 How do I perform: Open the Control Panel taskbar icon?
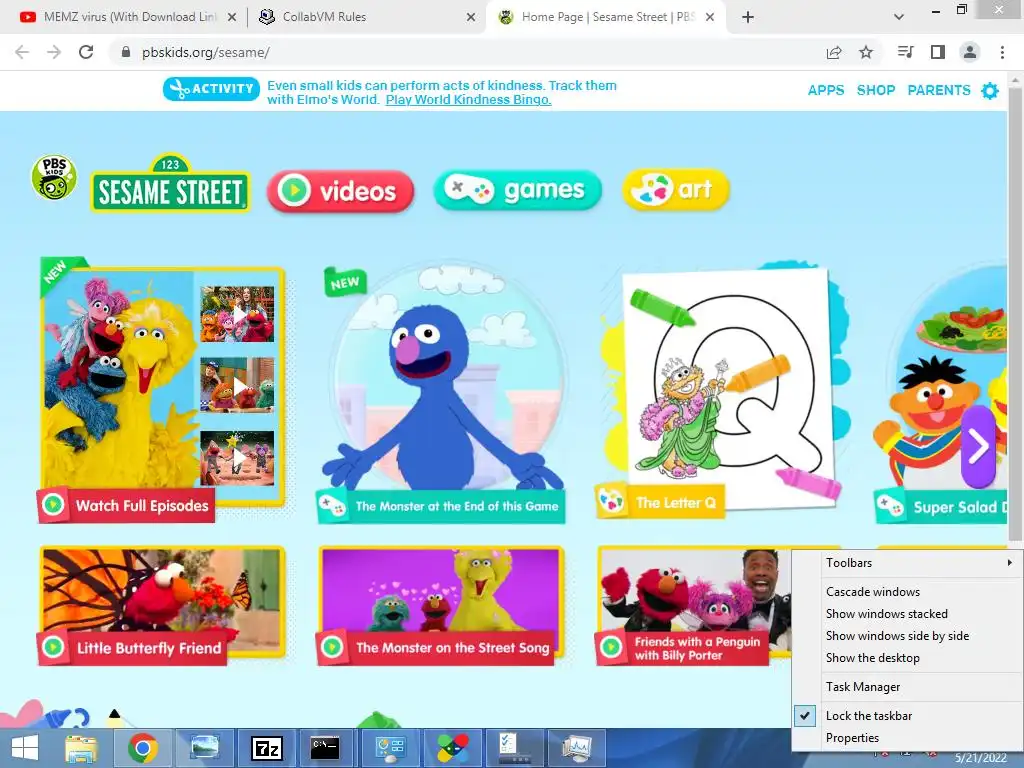pyautogui.click(x=389, y=748)
